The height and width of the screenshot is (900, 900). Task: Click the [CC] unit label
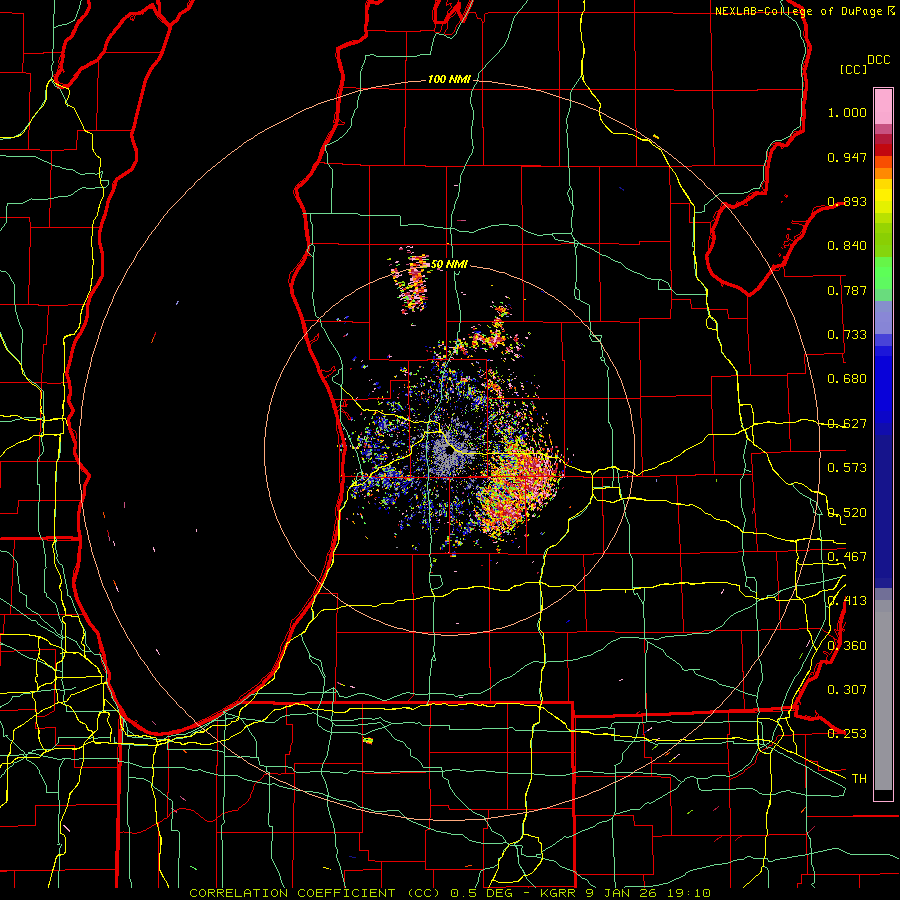[x=853, y=69]
